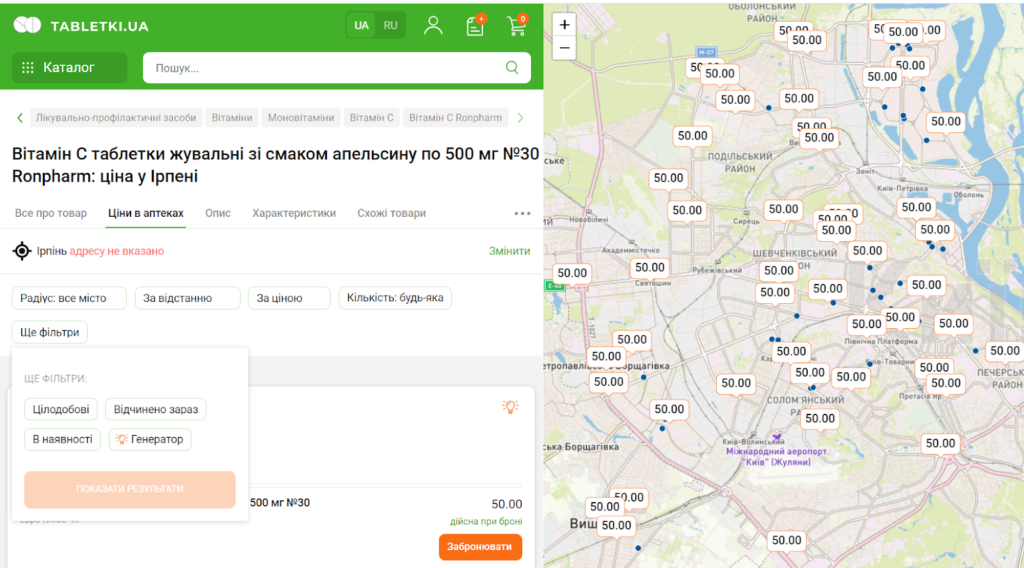1024x568 pixels.
Task: Click the Tabletki.ua logo
Action: 81,25
